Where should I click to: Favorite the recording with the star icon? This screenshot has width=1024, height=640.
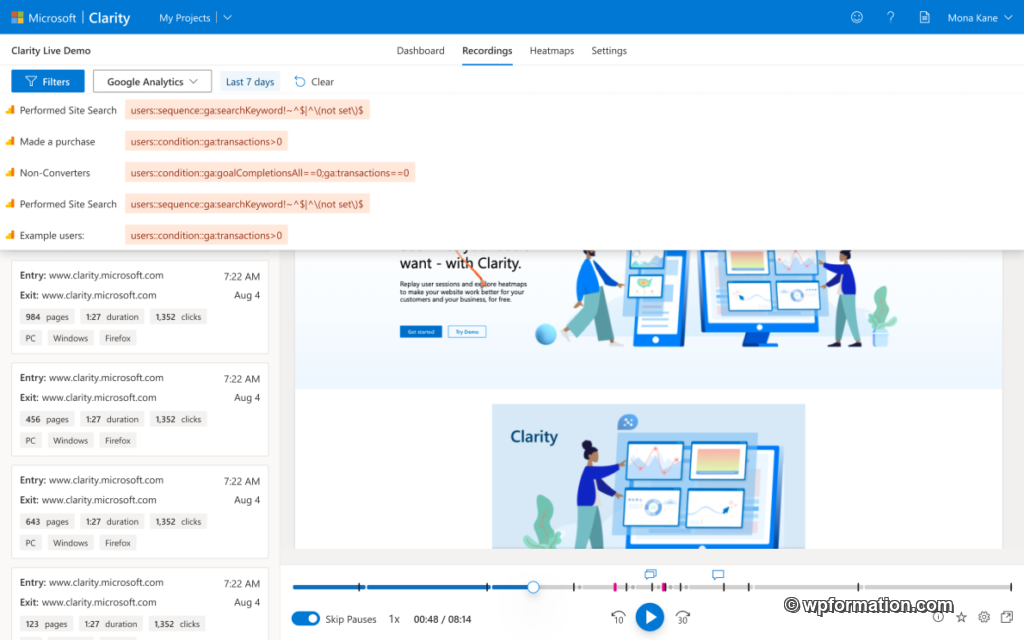961,617
